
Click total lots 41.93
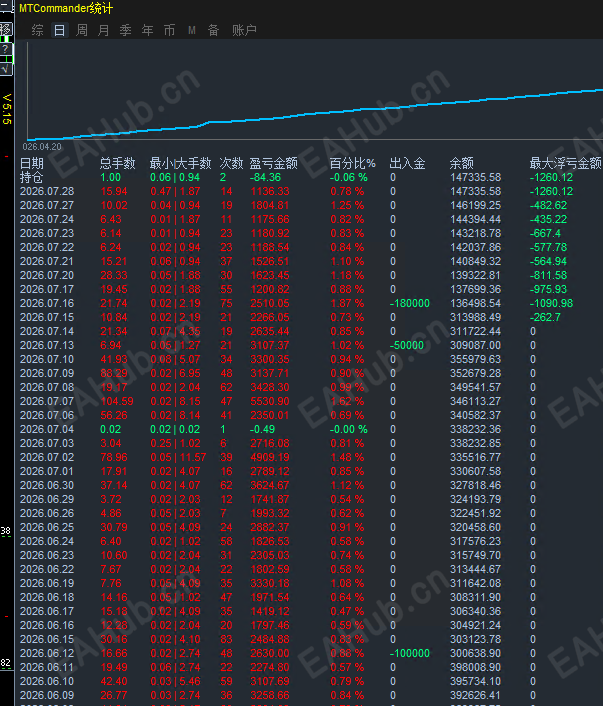point(113,359)
